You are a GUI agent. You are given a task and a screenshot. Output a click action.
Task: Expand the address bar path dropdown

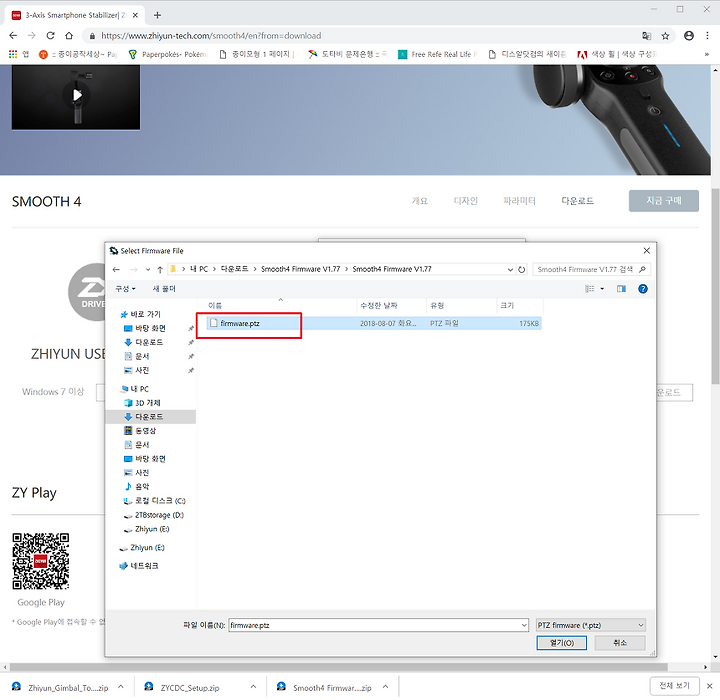click(510, 270)
